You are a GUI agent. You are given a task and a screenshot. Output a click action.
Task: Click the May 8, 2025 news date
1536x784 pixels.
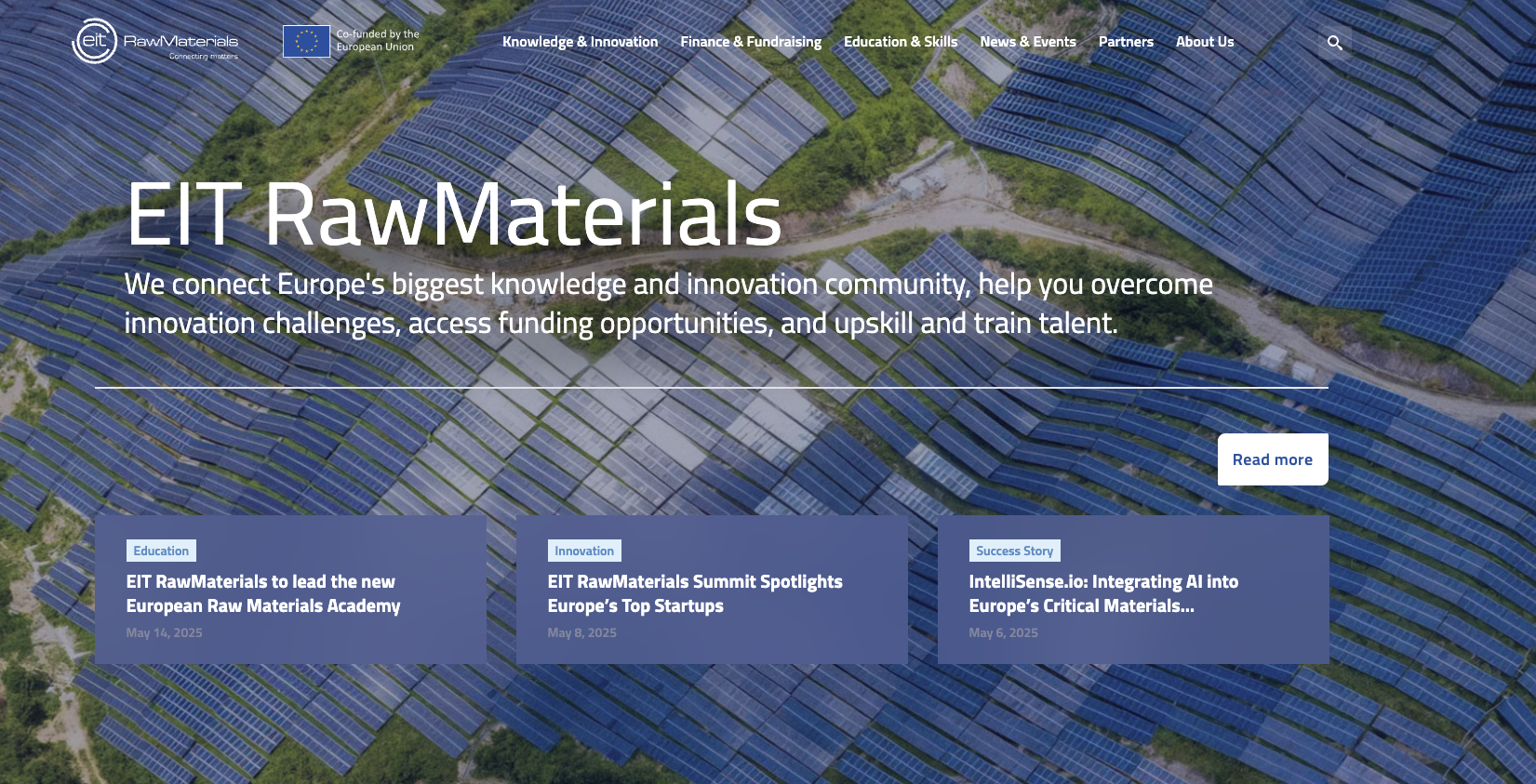(581, 632)
